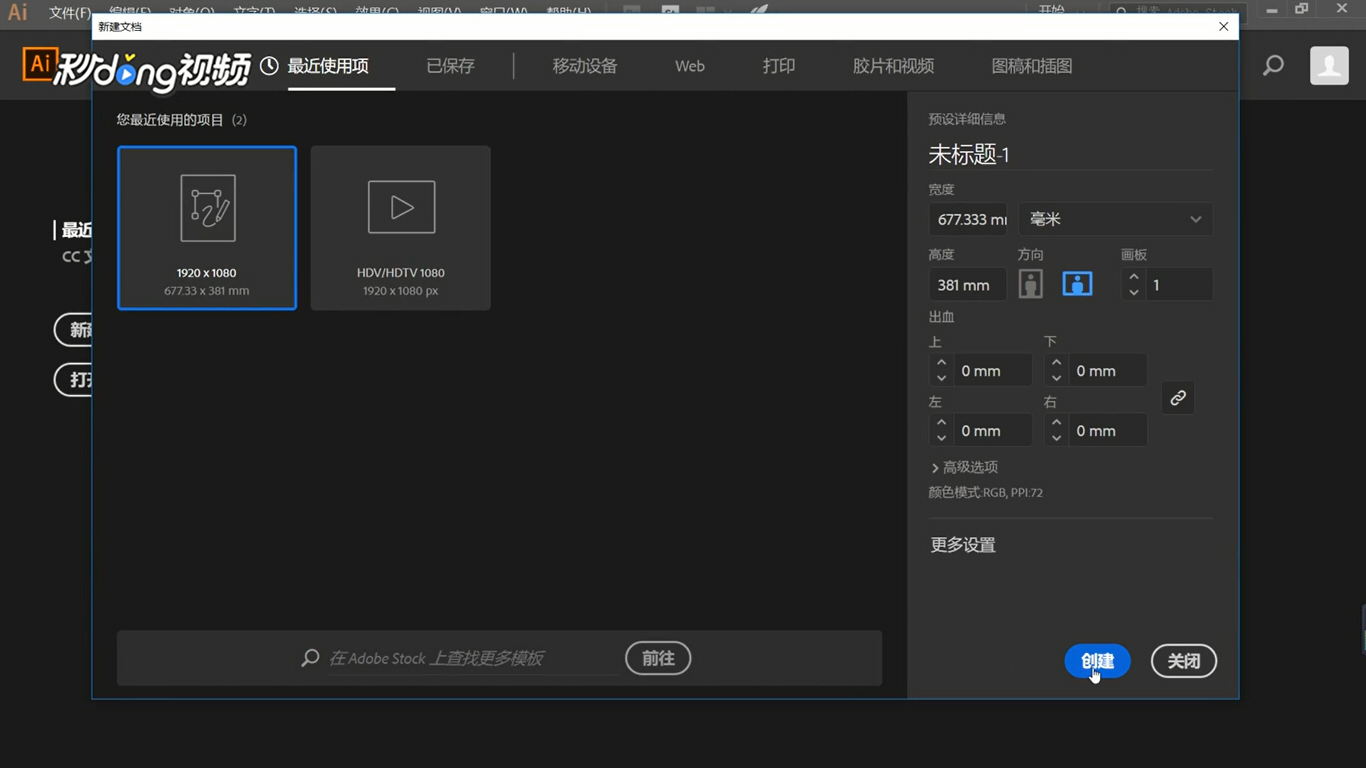Toggle the bleed link chain icon
The image size is (1366, 768).
pos(1178,398)
